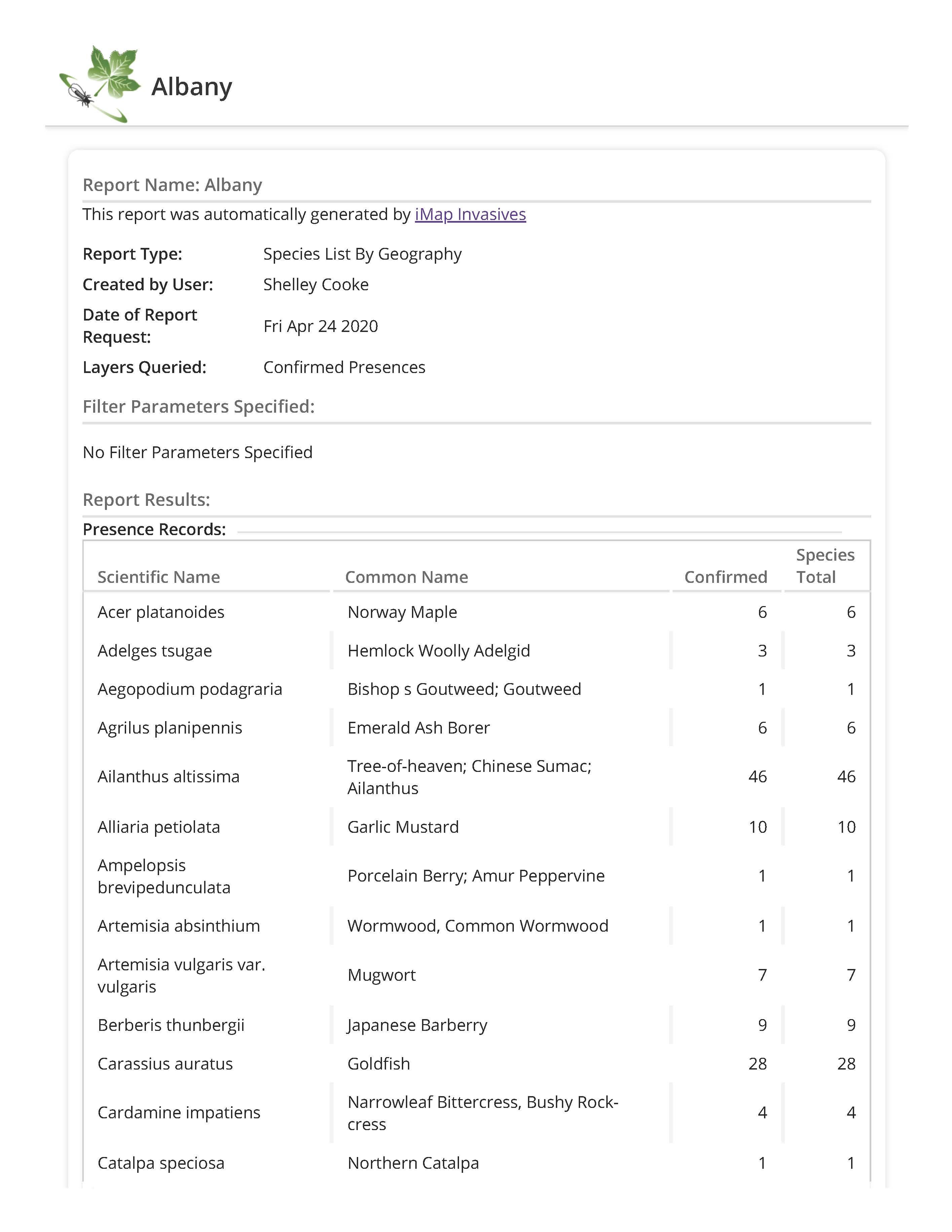Click the Emerald Ash Borer common name
This screenshot has width=952, height=1232.
tap(418, 728)
